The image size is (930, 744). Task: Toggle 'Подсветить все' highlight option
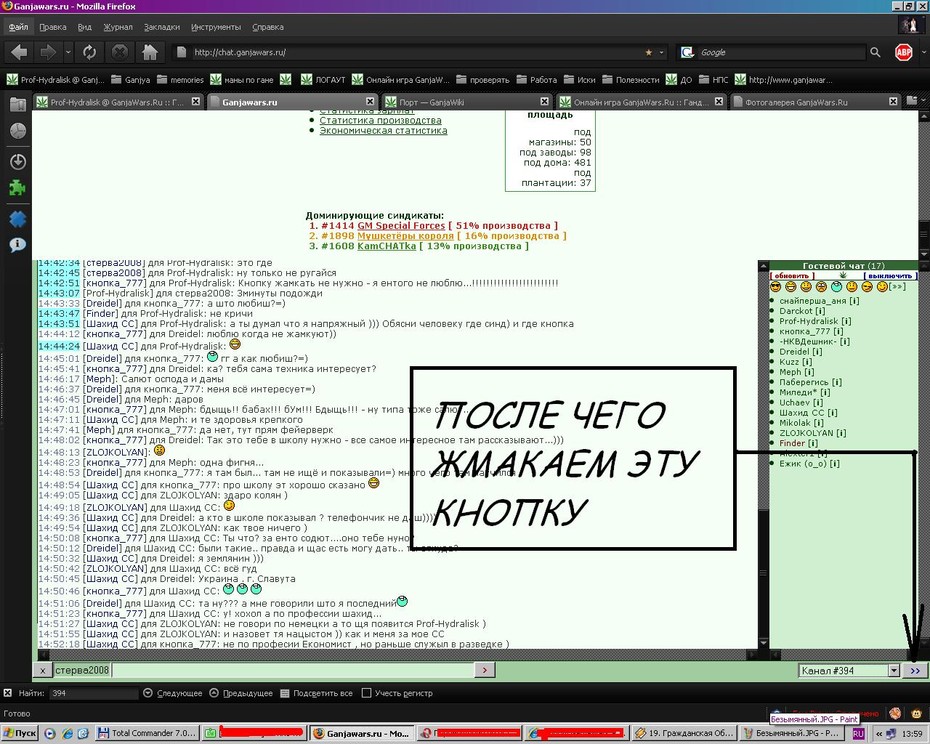pos(316,693)
